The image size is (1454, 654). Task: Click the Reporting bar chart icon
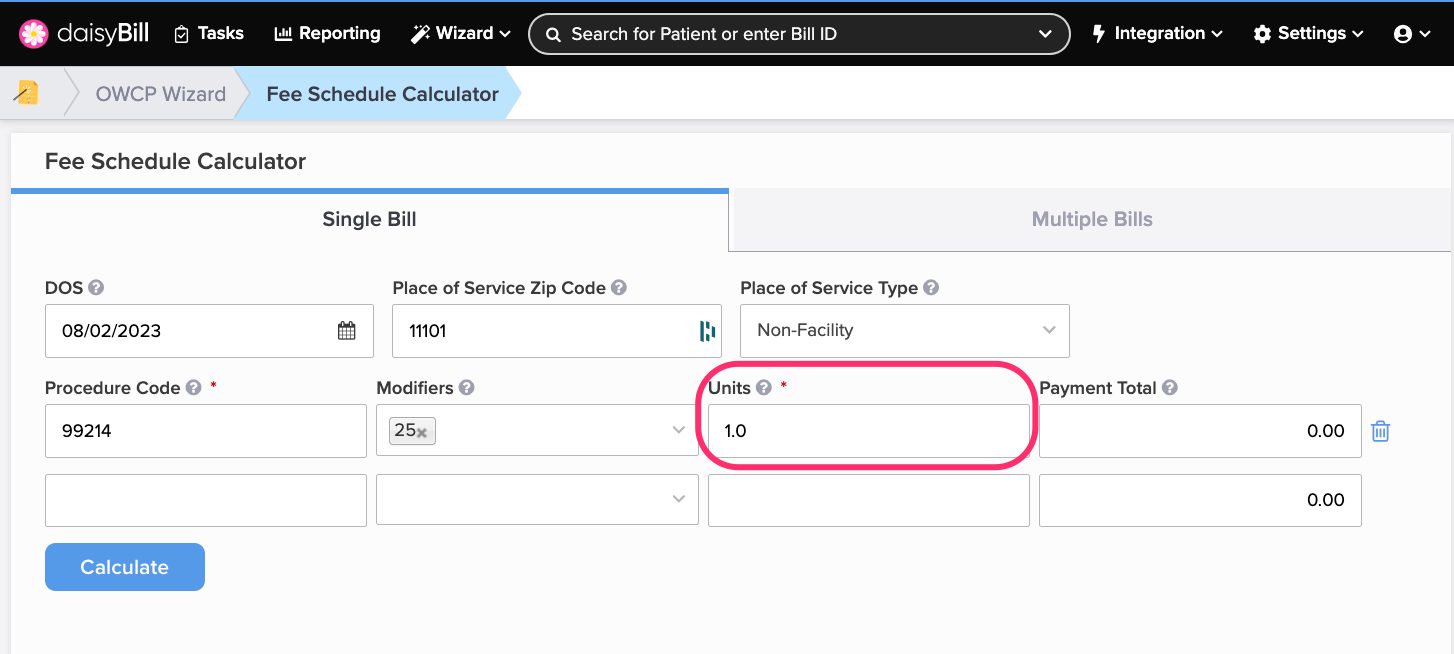point(282,33)
